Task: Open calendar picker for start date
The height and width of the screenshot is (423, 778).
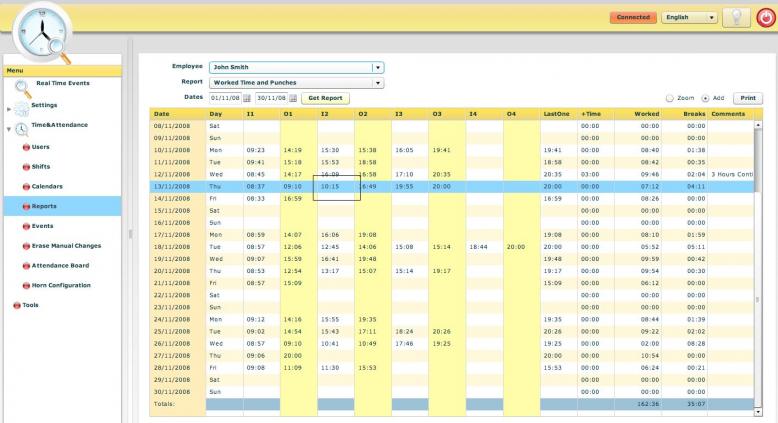Action: 247,98
